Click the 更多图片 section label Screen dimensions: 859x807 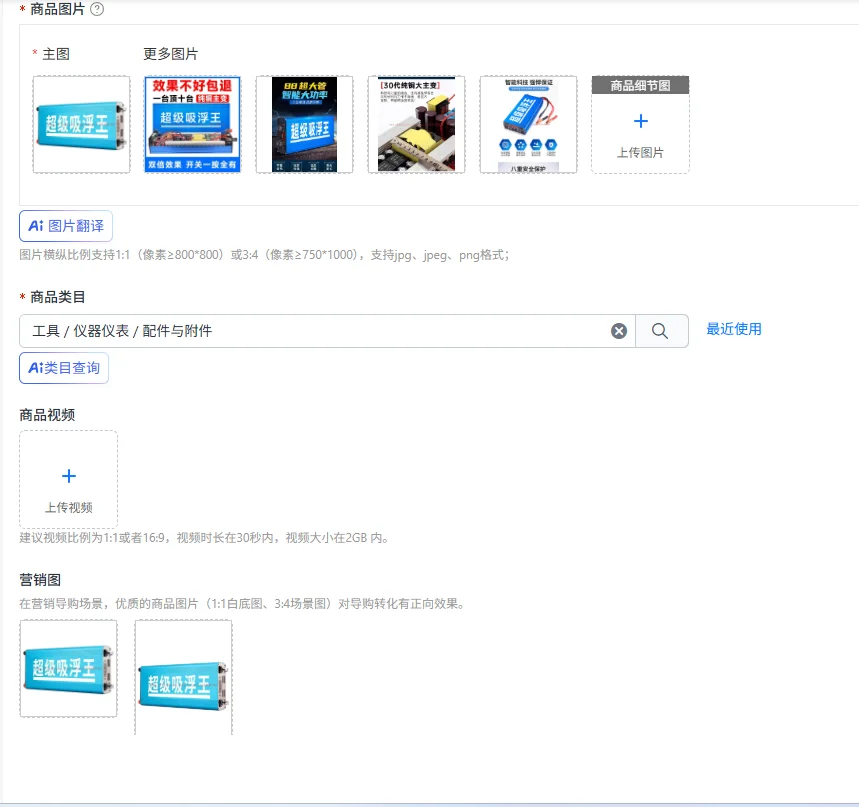tap(170, 54)
